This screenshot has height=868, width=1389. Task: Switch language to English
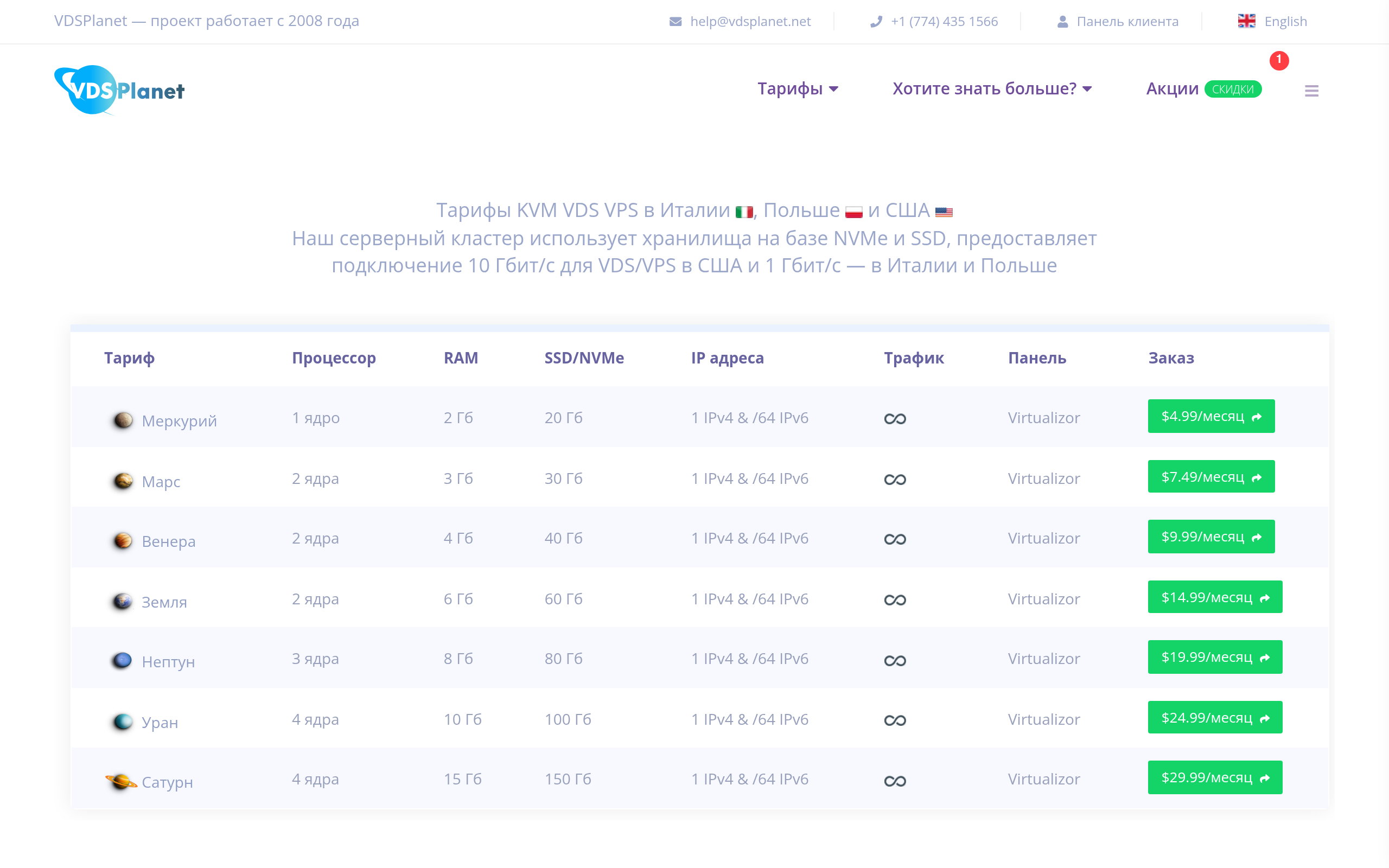pos(1286,21)
